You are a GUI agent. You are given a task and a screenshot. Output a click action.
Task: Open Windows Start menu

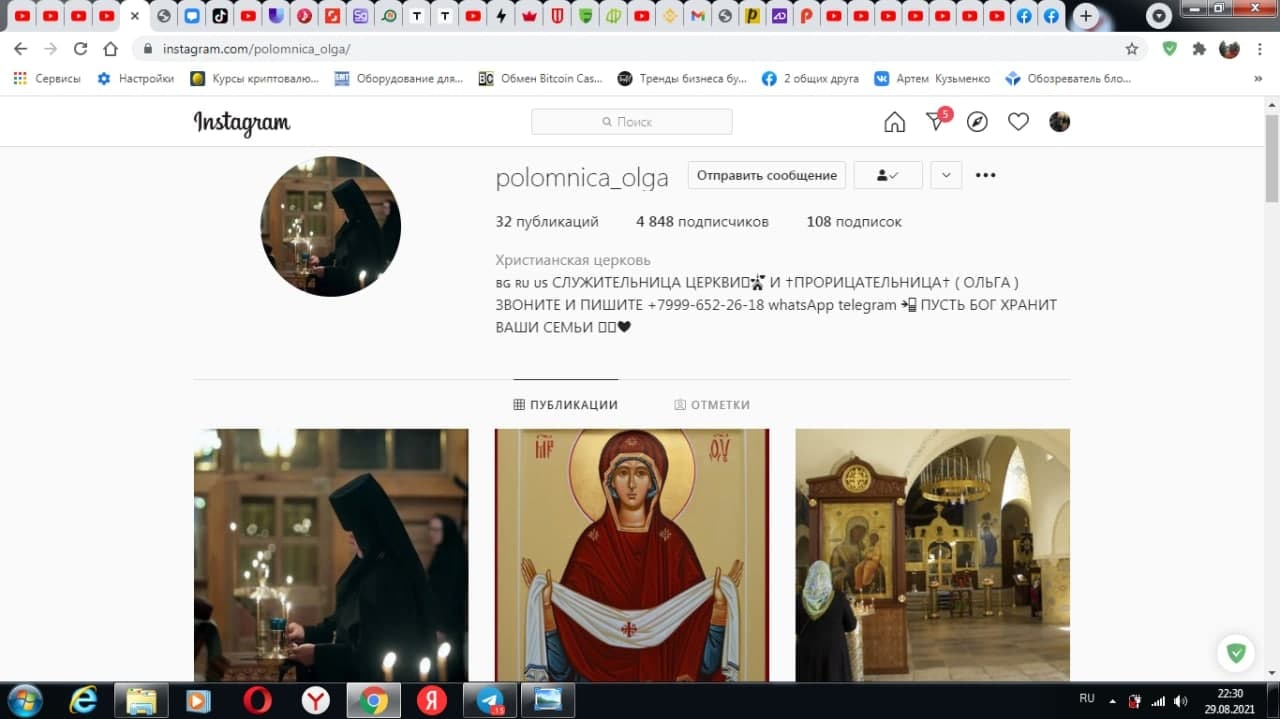pyautogui.click(x=24, y=700)
